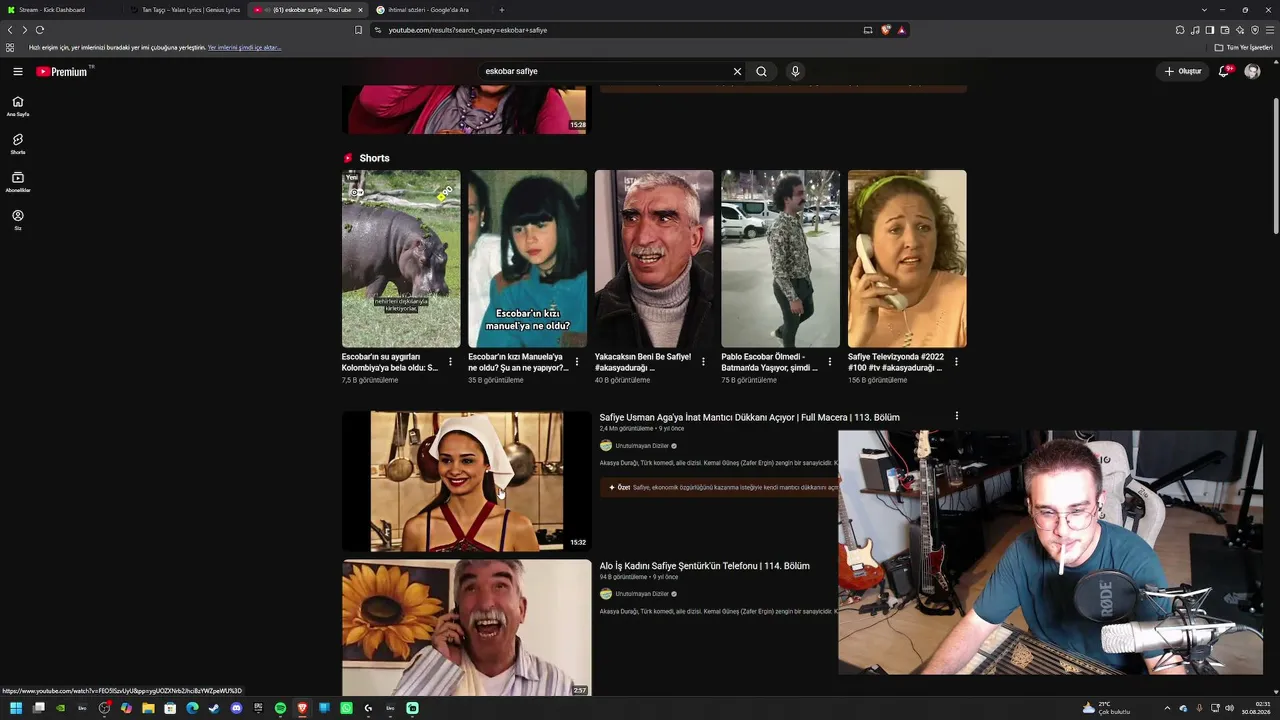Viewport: 1280px width, 720px height.
Task: Toggle the browser sidebar panel
Action: tap(1210, 30)
